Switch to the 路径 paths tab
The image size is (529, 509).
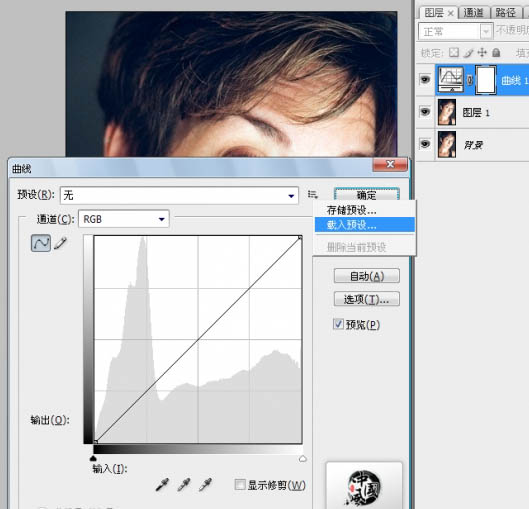[505, 12]
